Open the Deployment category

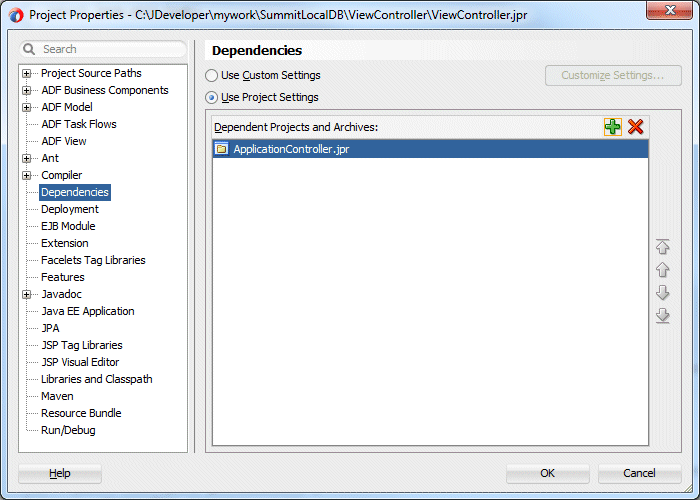pos(70,209)
